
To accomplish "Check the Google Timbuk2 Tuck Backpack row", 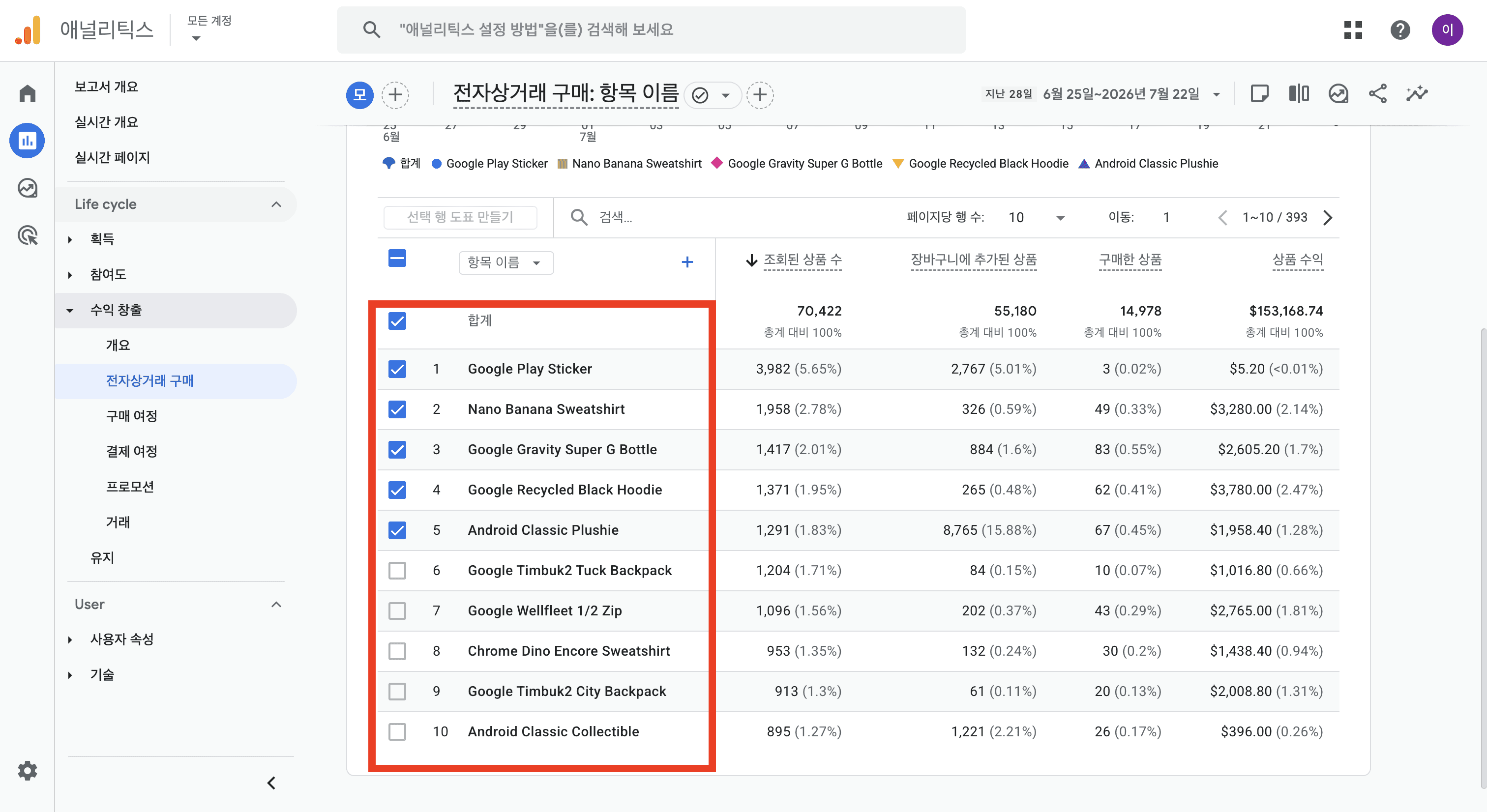I will [x=397, y=570].
